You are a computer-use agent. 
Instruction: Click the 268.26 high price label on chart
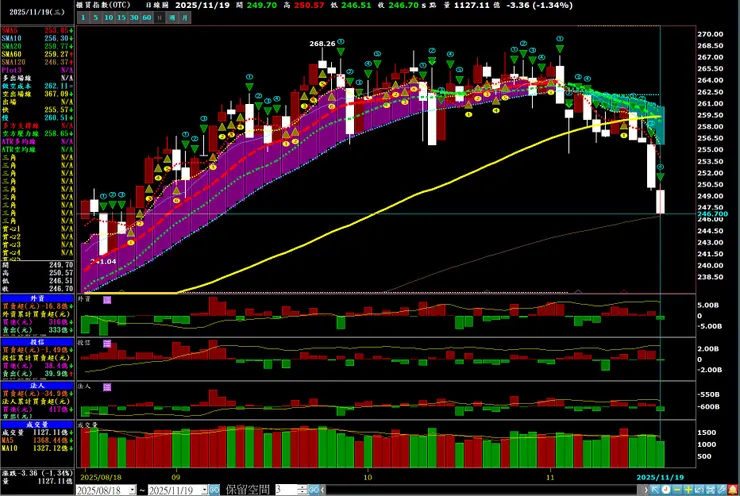[x=322, y=43]
